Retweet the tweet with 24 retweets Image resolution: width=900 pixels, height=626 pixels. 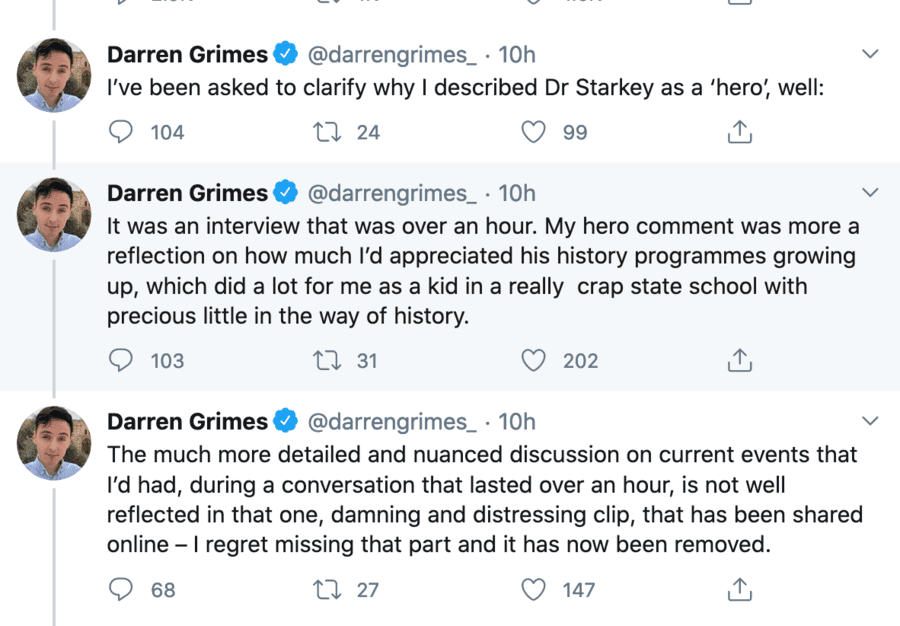(x=328, y=132)
